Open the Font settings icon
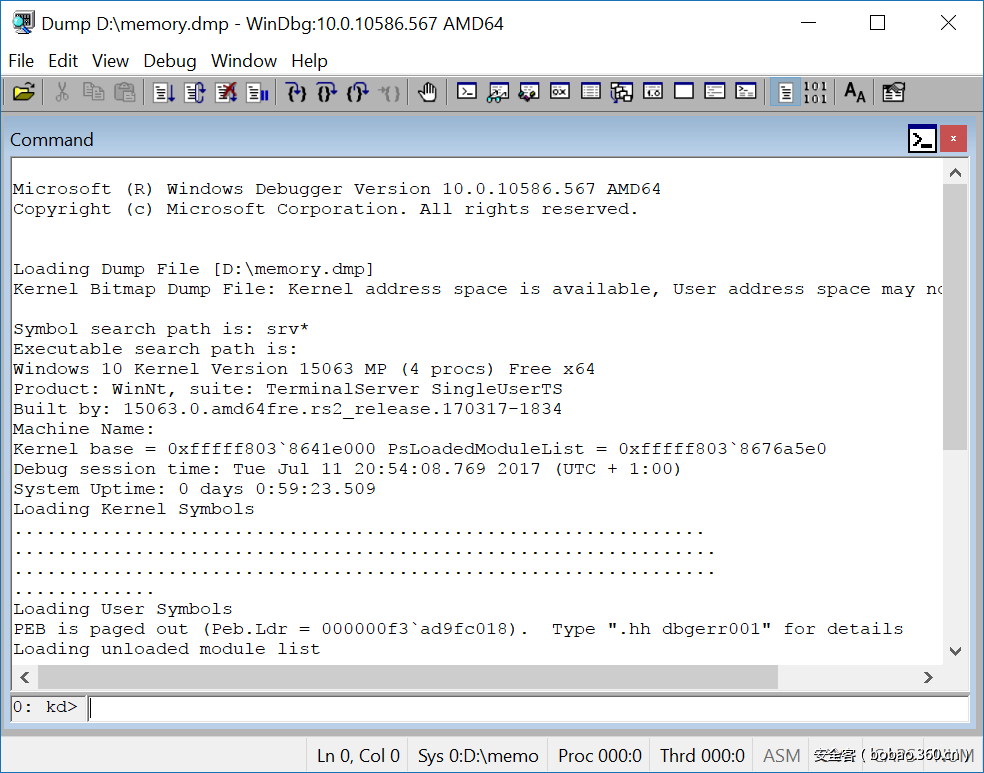984x773 pixels. tap(854, 92)
